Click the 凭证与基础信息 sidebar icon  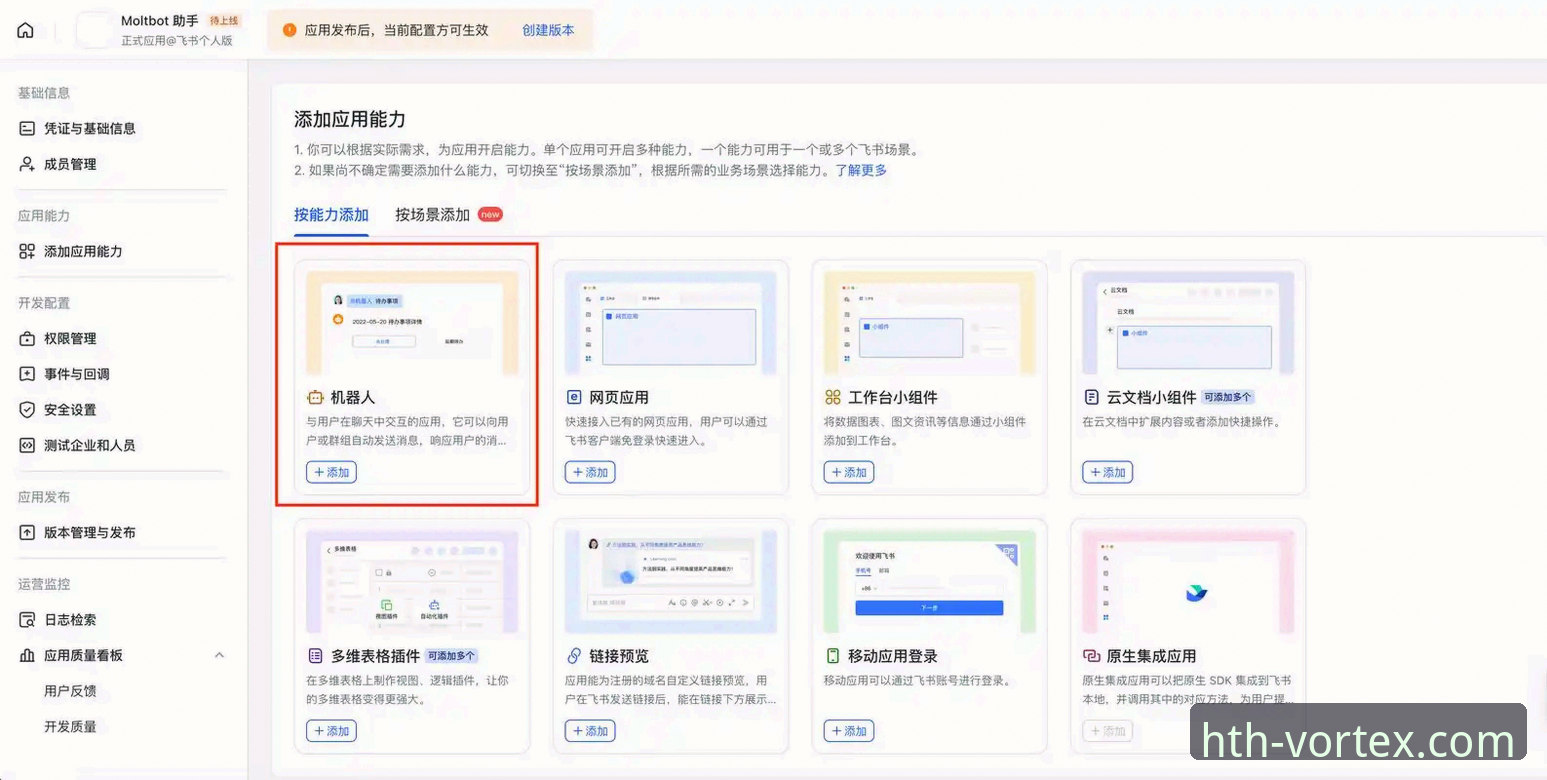point(27,128)
